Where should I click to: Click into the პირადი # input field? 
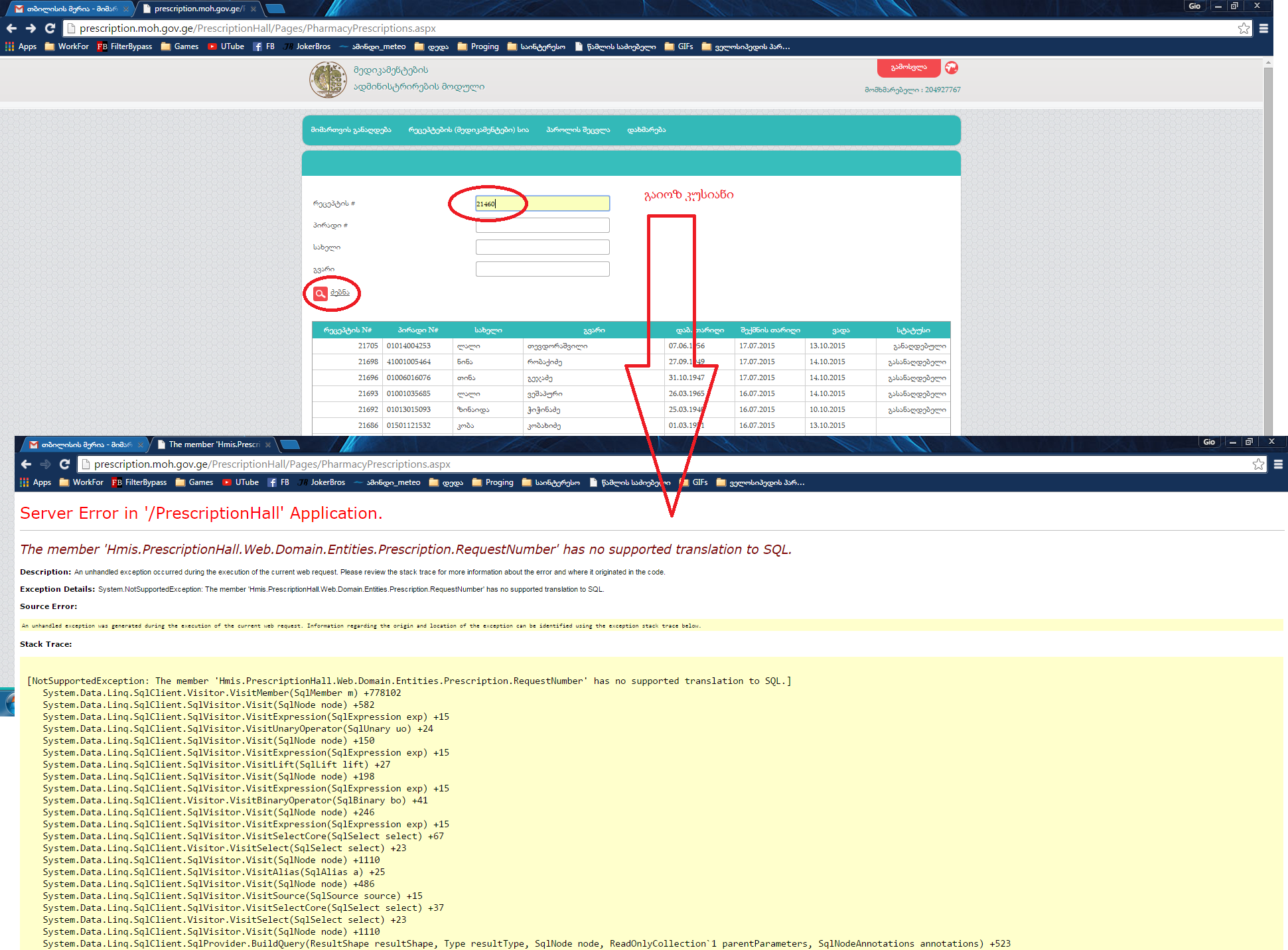(x=542, y=226)
